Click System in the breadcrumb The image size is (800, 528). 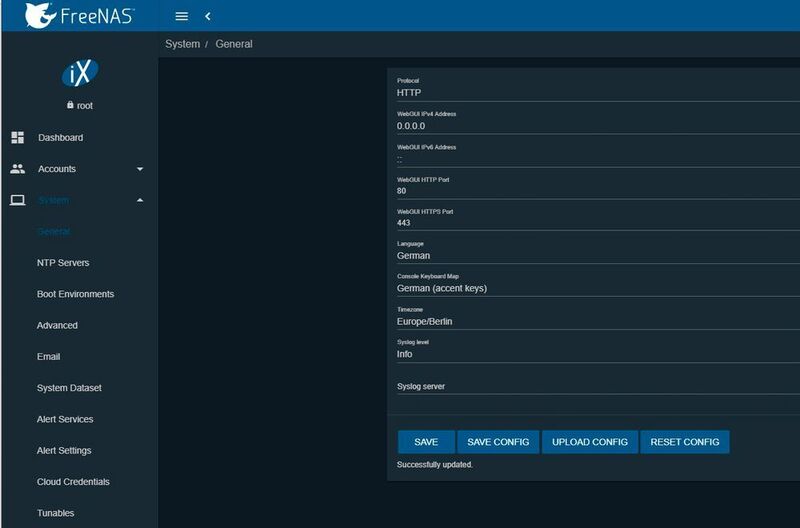(182, 44)
